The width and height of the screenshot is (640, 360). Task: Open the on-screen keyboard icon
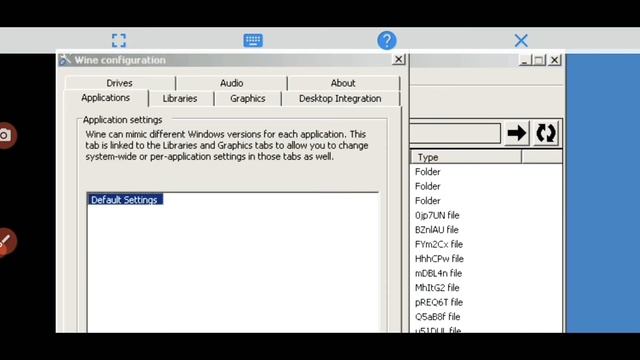click(x=253, y=40)
